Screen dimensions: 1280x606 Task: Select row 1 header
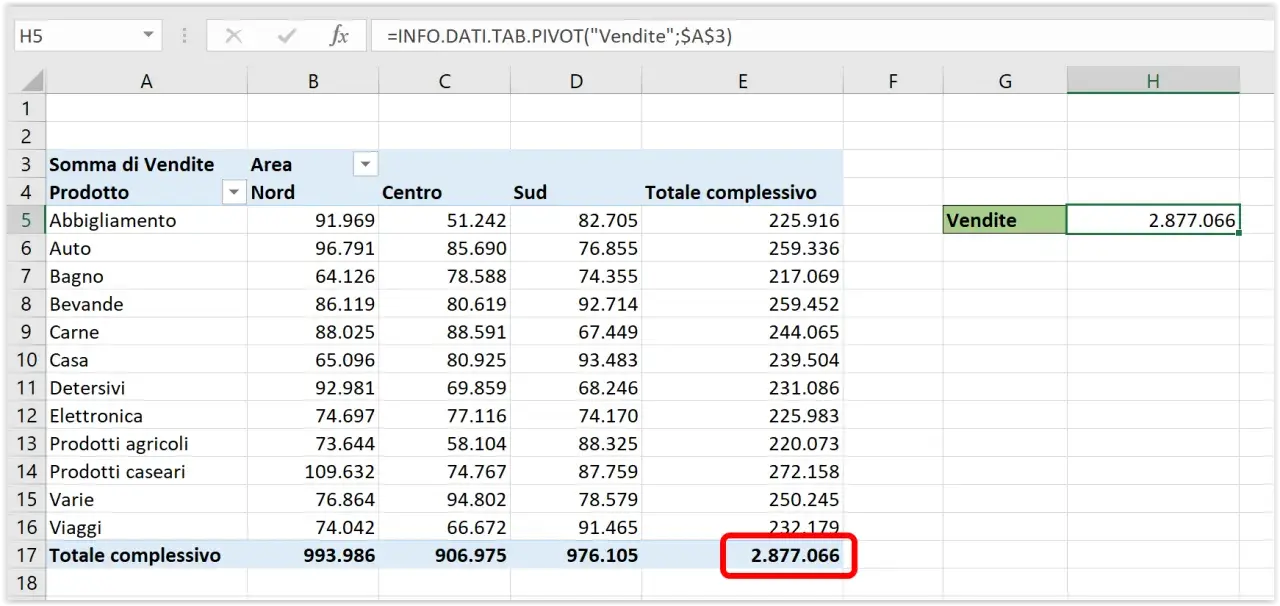[x=27, y=108]
